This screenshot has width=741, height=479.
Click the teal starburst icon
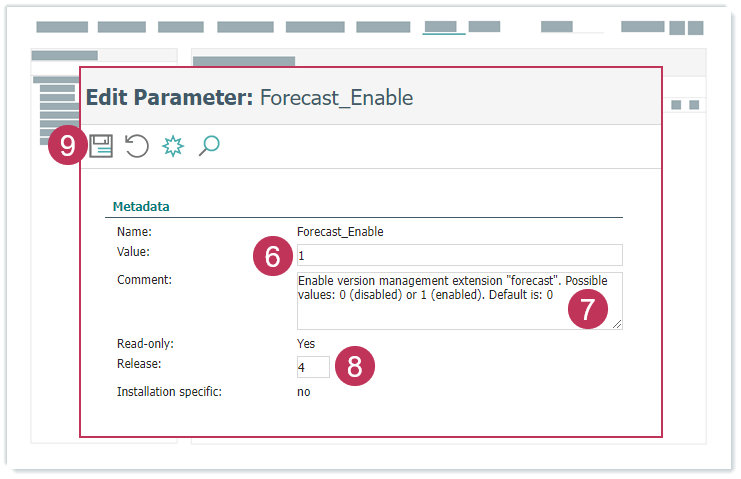[x=173, y=147]
